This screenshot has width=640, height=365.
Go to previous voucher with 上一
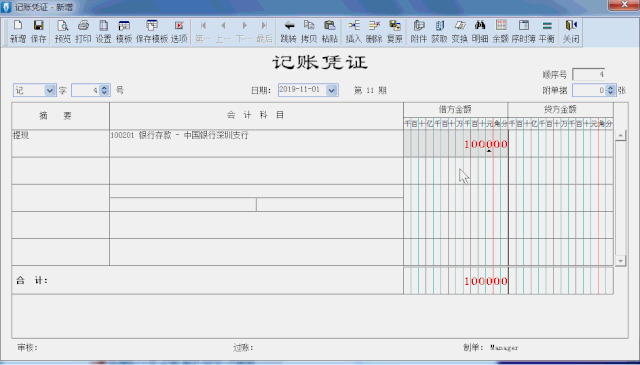(223, 32)
